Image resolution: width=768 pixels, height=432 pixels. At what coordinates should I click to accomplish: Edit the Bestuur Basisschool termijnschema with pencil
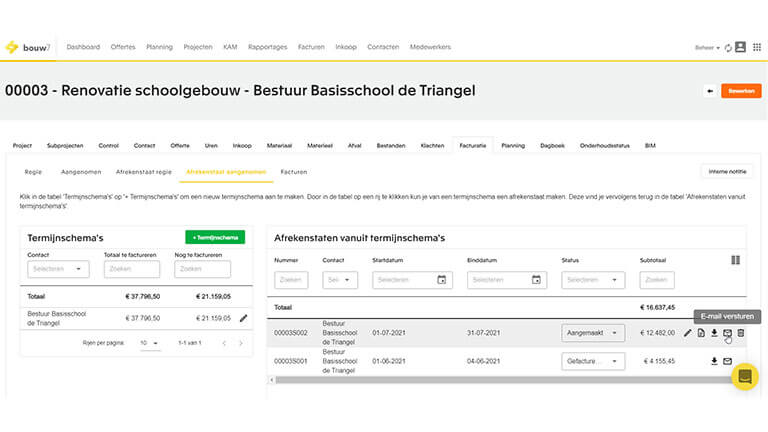coord(243,318)
